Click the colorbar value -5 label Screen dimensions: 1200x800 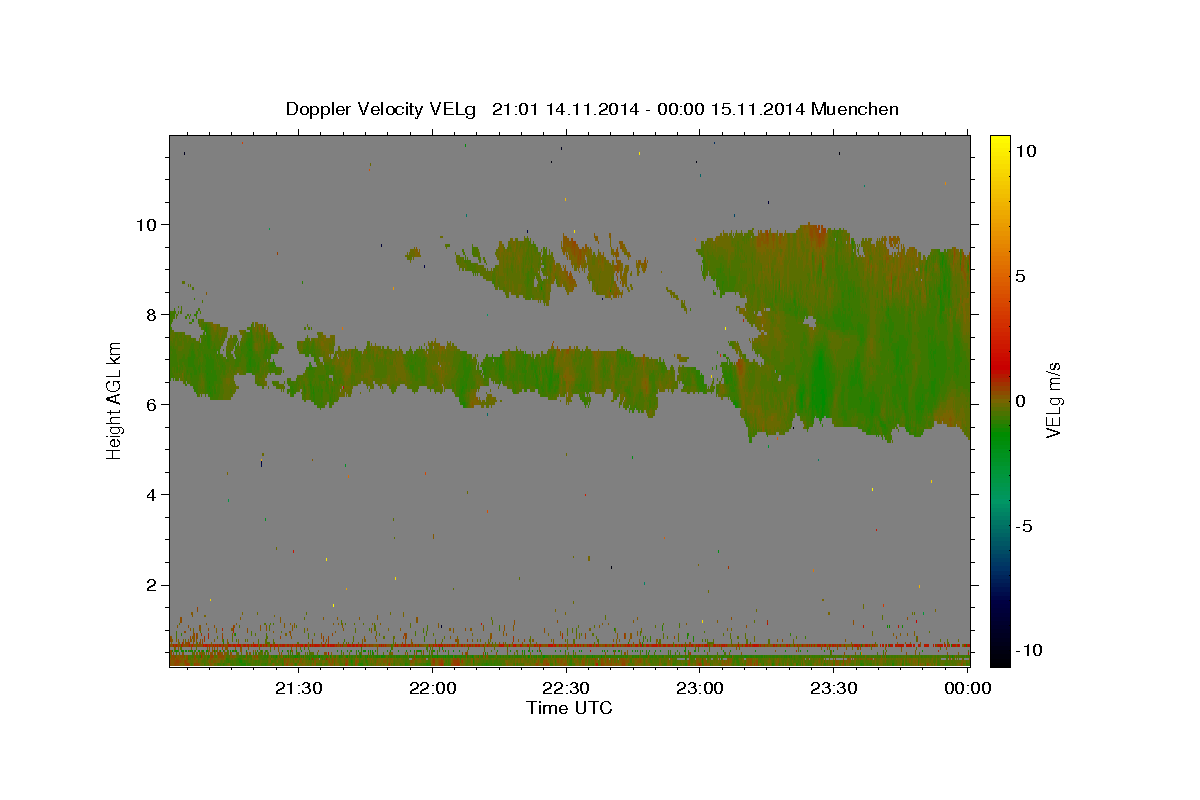click(1023, 526)
